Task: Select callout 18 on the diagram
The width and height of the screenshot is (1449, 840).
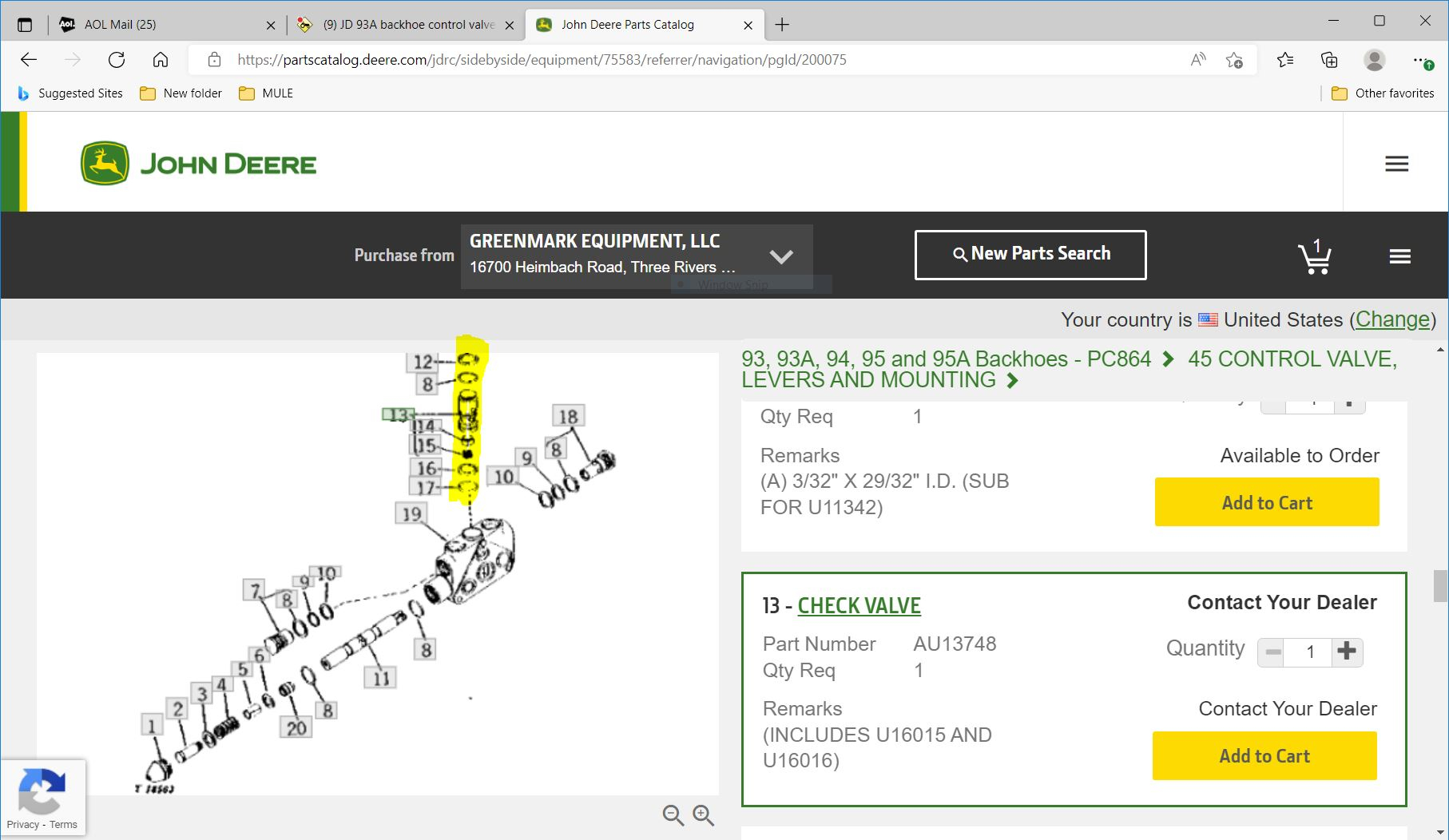Action: [x=568, y=416]
